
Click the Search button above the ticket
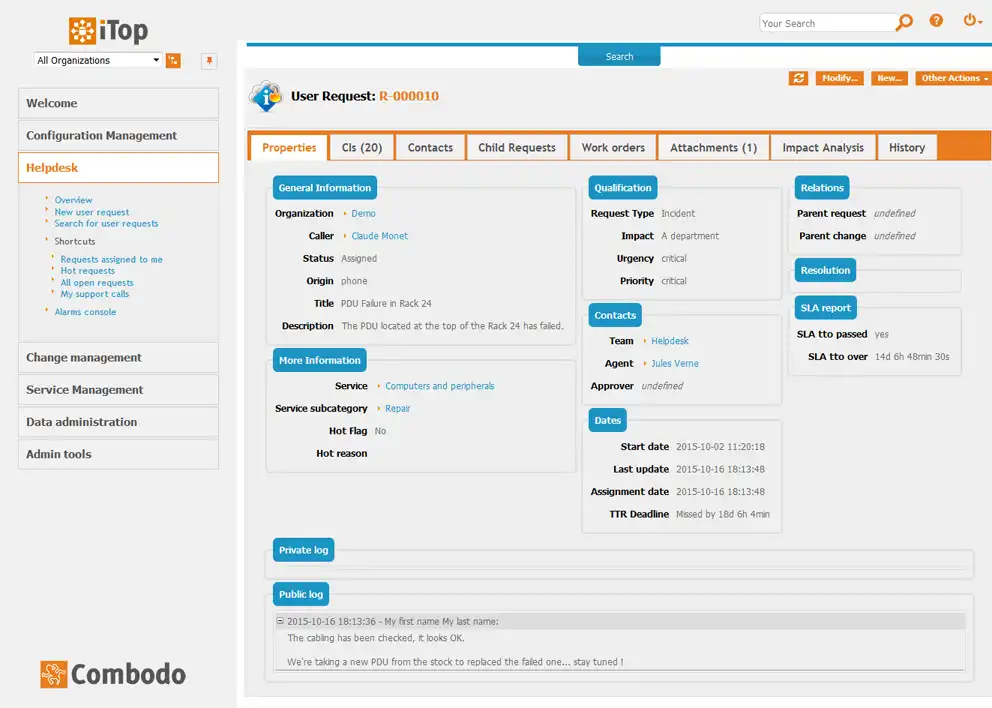[x=619, y=56]
